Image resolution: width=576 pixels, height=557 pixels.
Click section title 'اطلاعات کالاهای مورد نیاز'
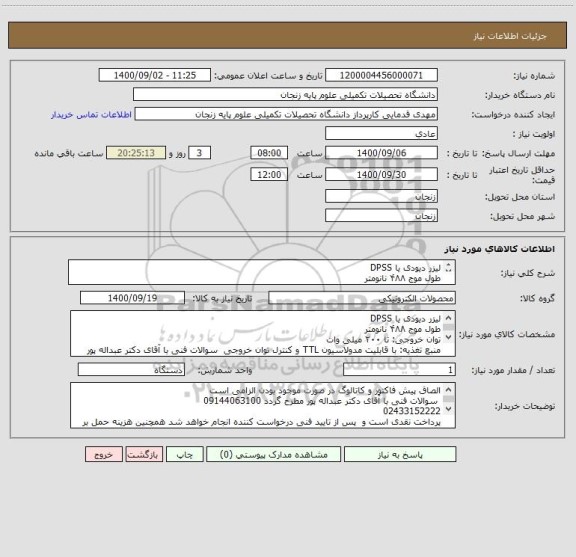500,249
